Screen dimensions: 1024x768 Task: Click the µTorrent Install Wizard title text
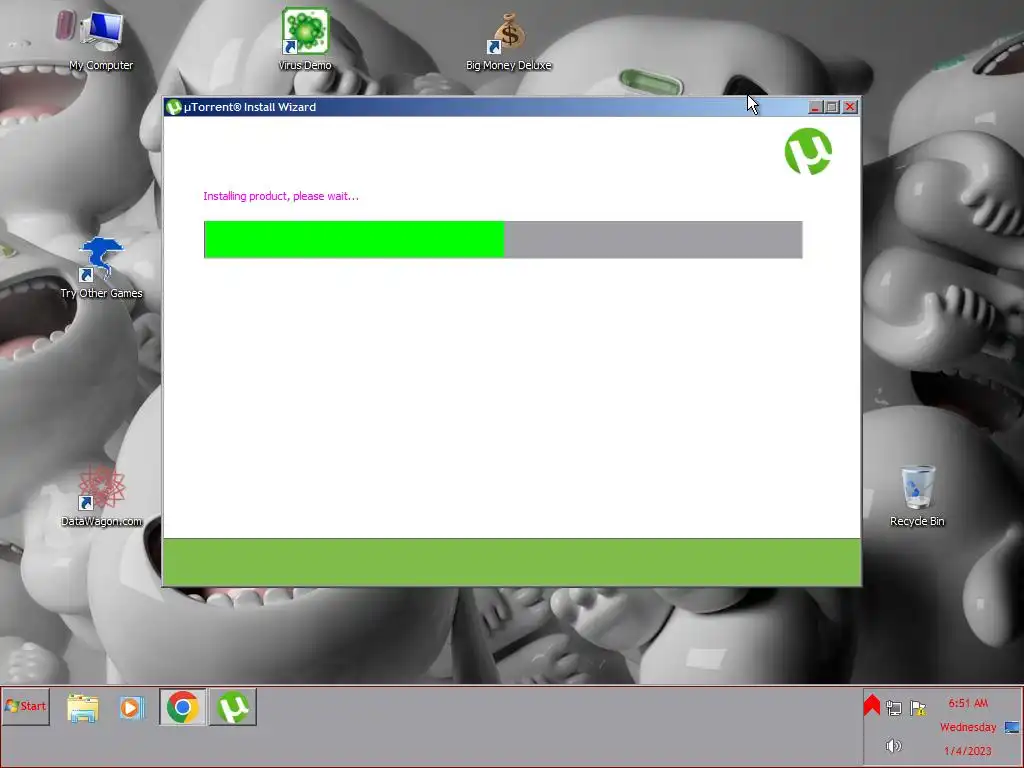tap(250, 107)
